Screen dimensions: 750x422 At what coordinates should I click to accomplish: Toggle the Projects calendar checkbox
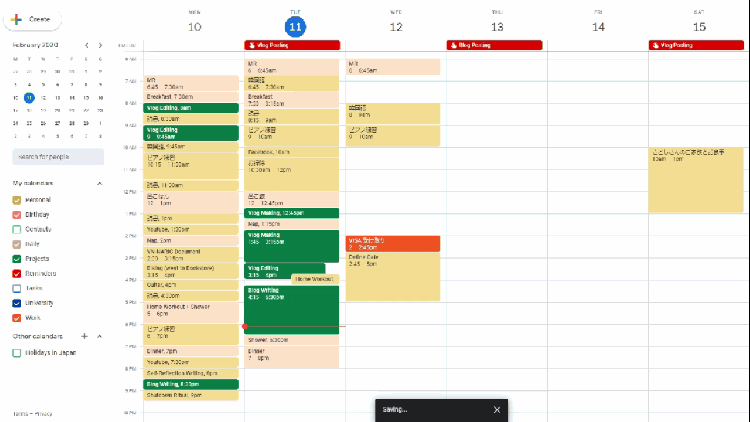click(17, 258)
